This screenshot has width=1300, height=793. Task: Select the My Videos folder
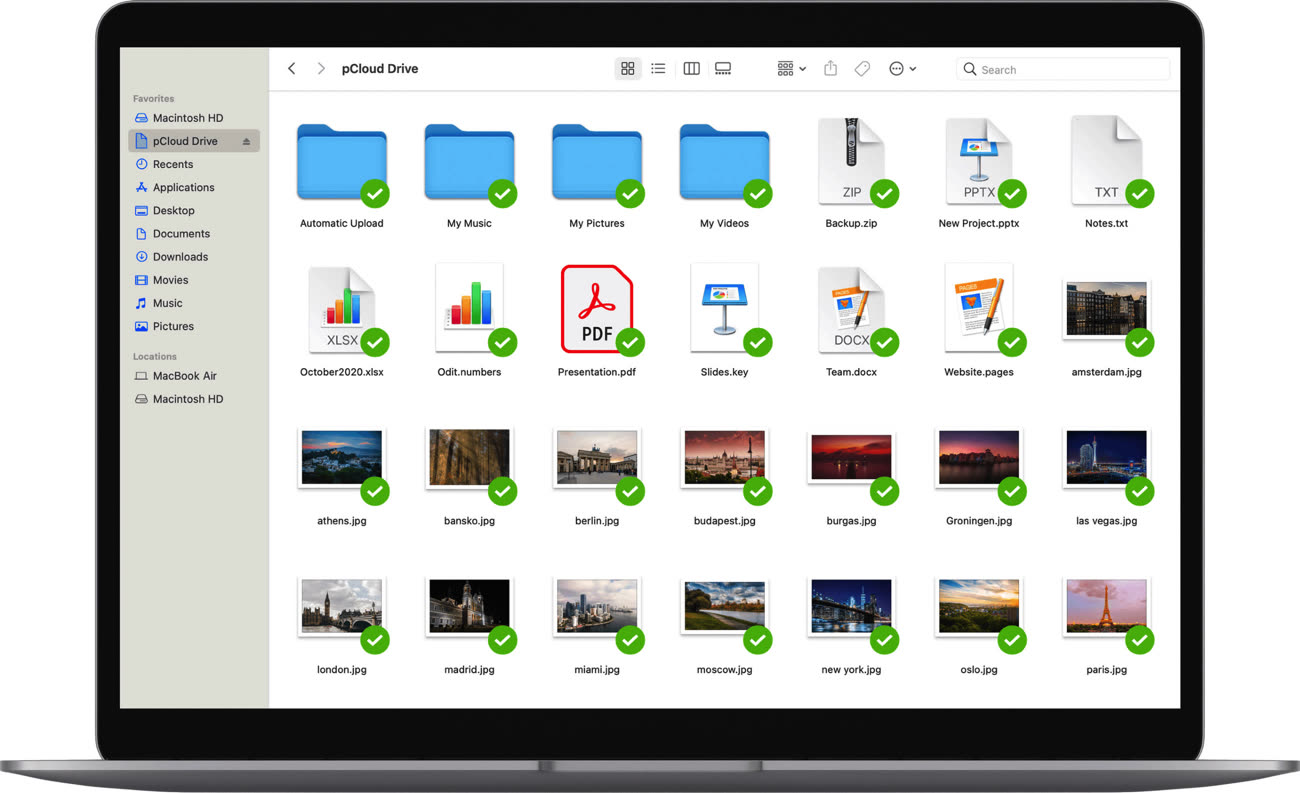tap(724, 163)
